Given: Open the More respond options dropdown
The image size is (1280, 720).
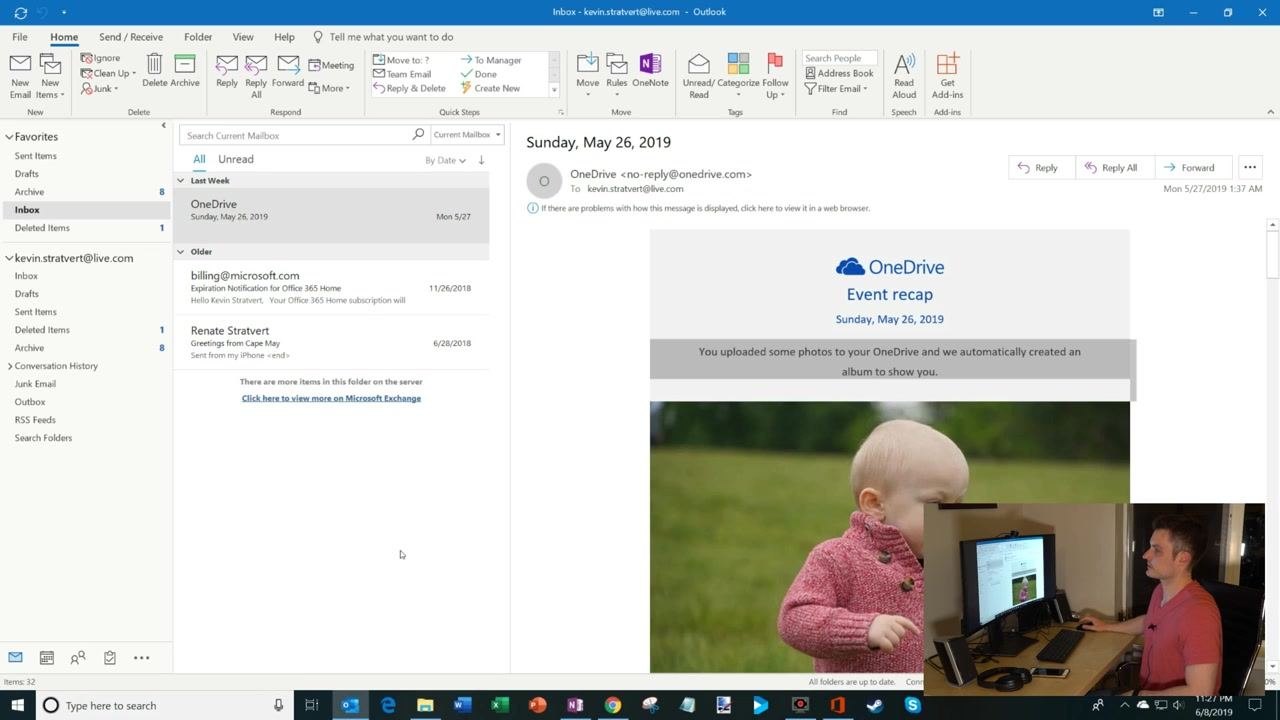Looking at the screenshot, I should pos(329,88).
